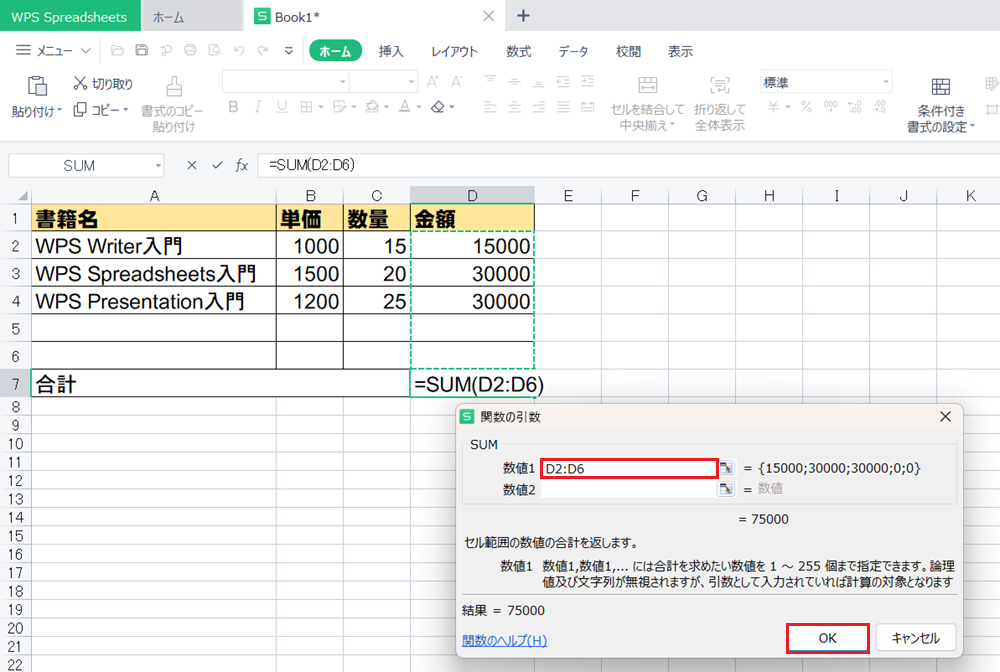The image size is (1000, 672).
Task: Click the Redo arrow icon
Action: (263, 50)
